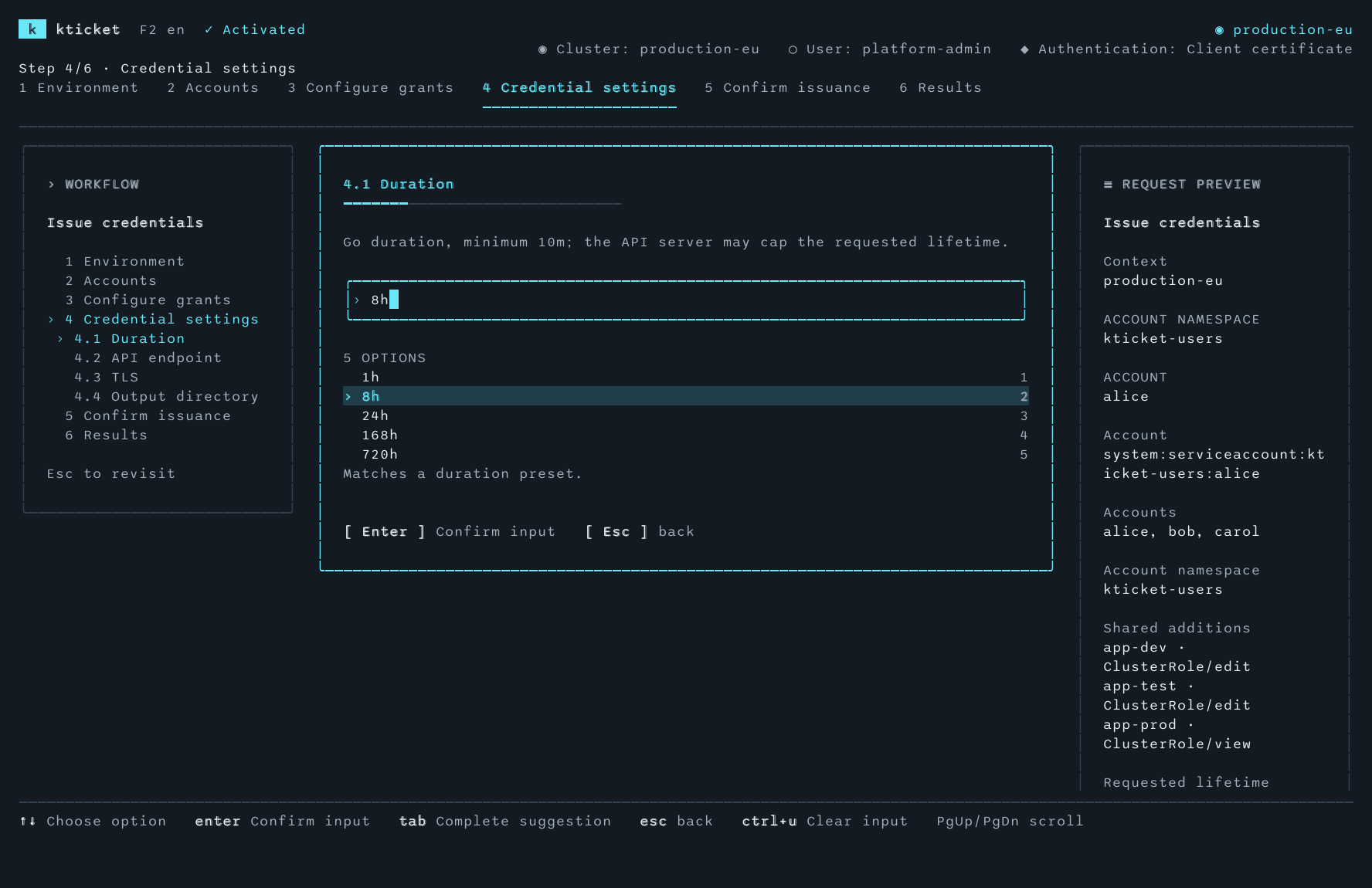
Task: Click the 'Esc to revisit' hint text
Action: [111, 473]
